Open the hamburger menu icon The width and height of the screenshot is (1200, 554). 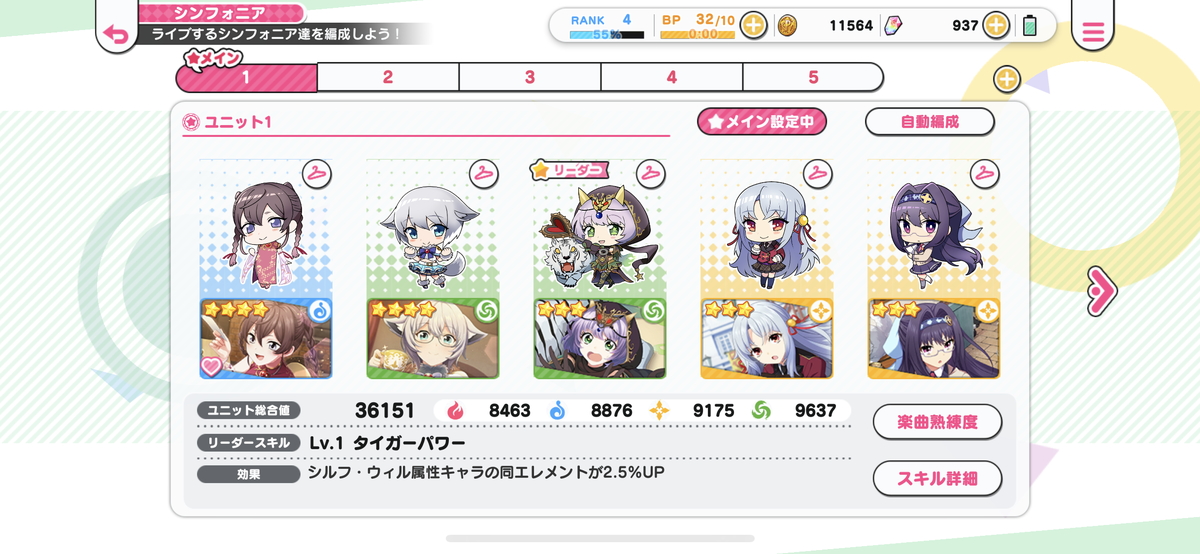point(1093,33)
